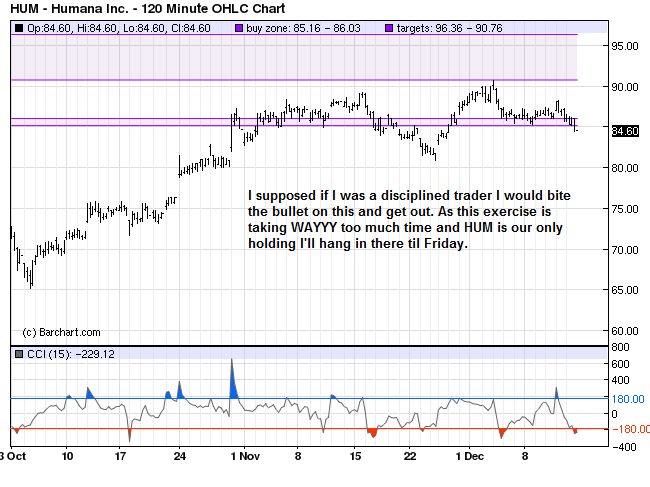Click the 60.00 price axis label

click(625, 331)
